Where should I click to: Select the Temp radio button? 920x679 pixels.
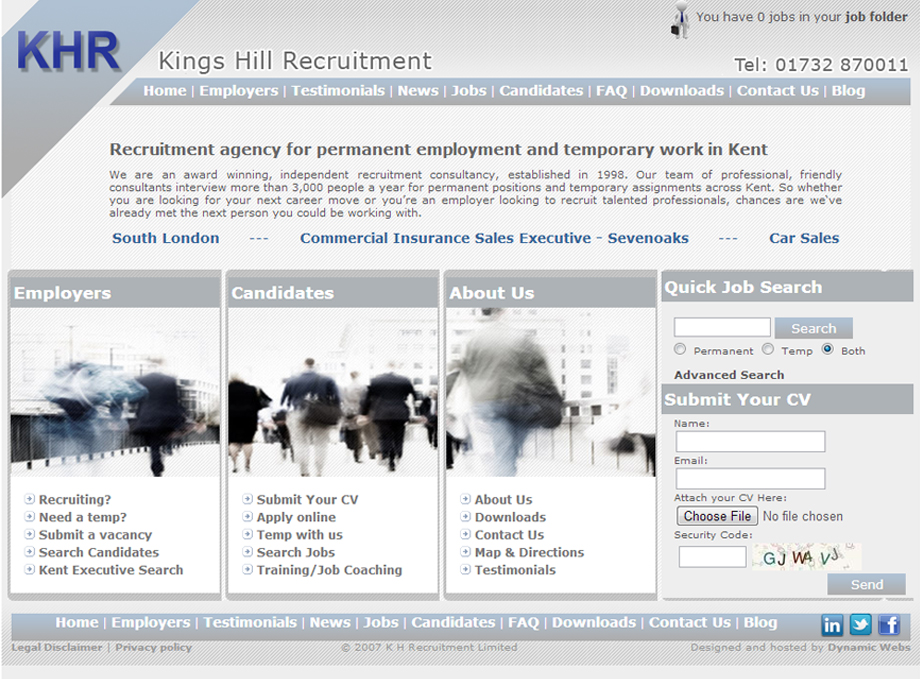(768, 349)
